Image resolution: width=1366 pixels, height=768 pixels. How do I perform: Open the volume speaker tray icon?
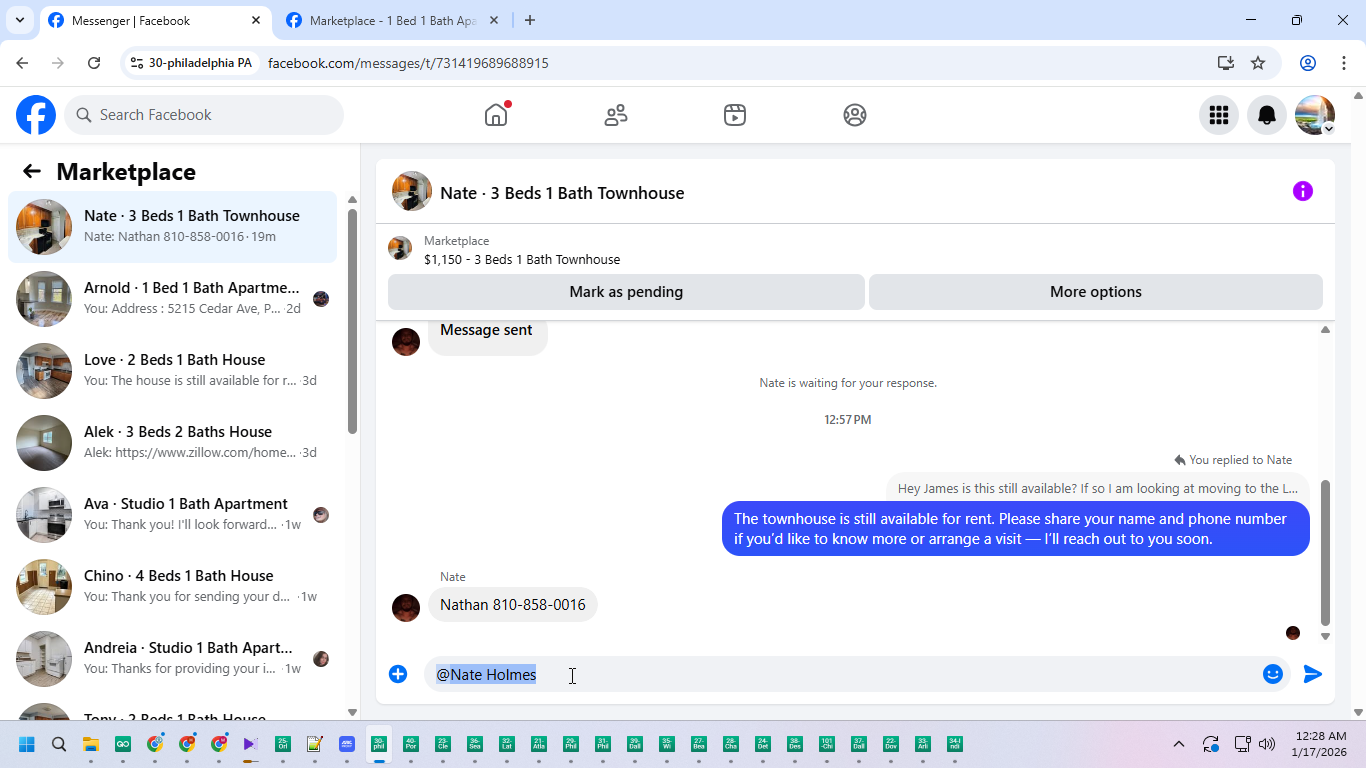coord(1267,744)
